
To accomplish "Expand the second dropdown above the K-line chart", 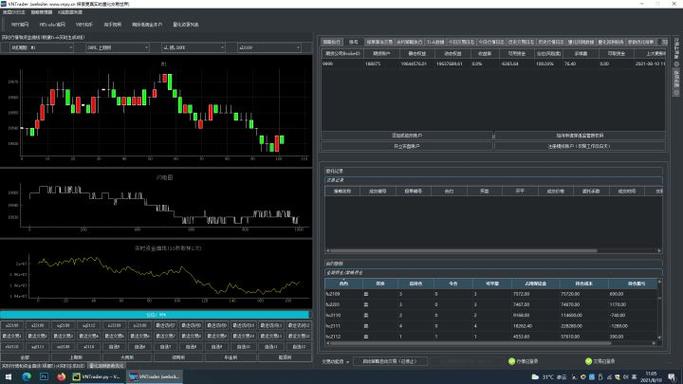I will tap(118, 47).
